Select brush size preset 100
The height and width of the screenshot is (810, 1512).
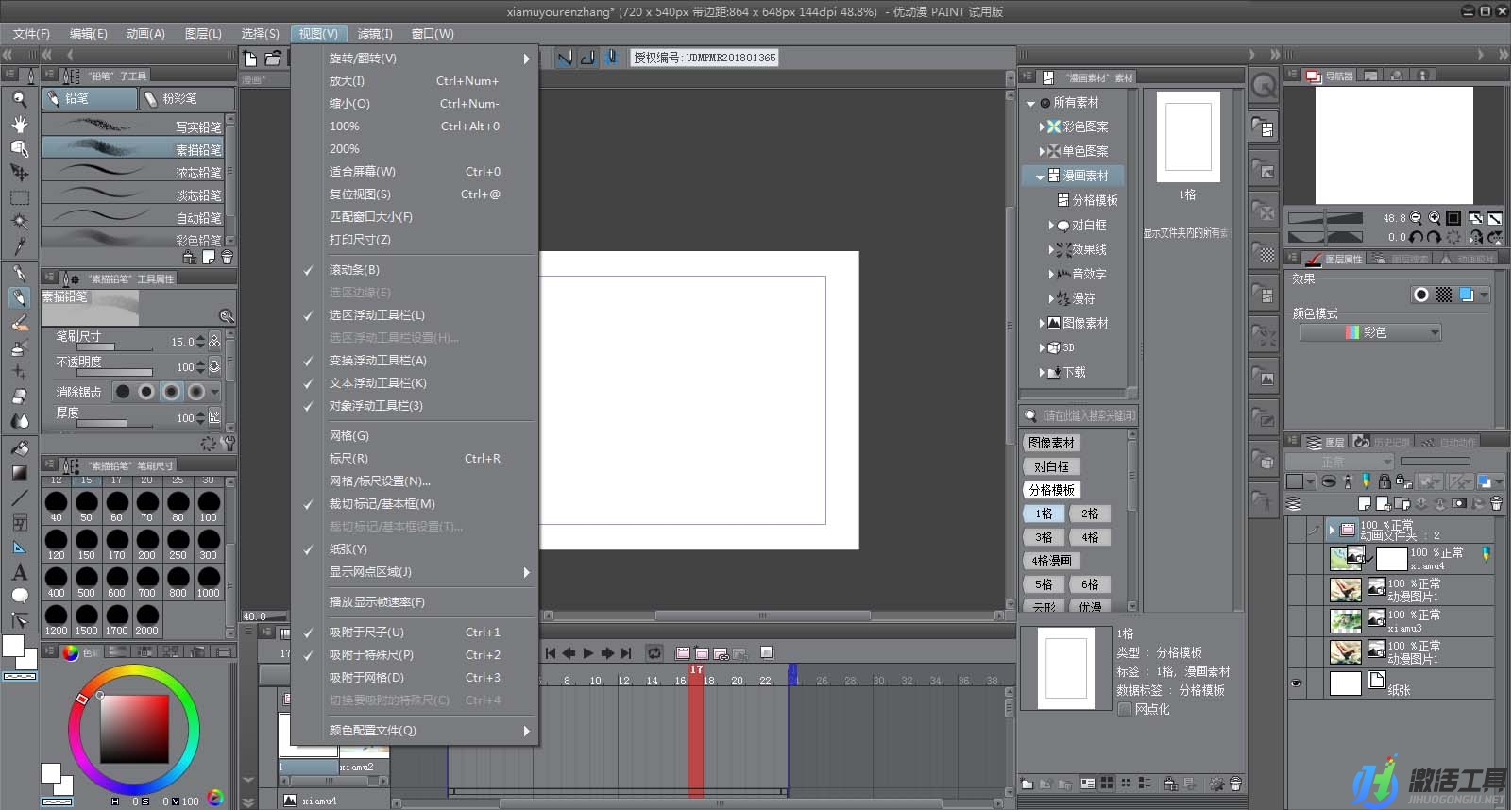[208, 505]
